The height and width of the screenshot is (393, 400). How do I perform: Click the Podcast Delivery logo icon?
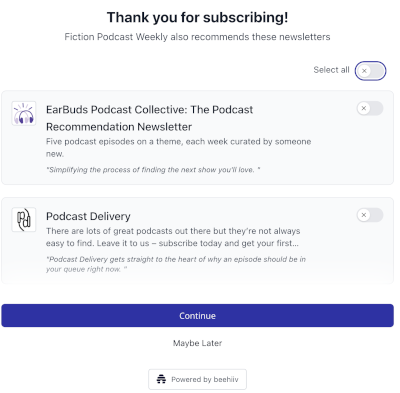(x=24, y=220)
